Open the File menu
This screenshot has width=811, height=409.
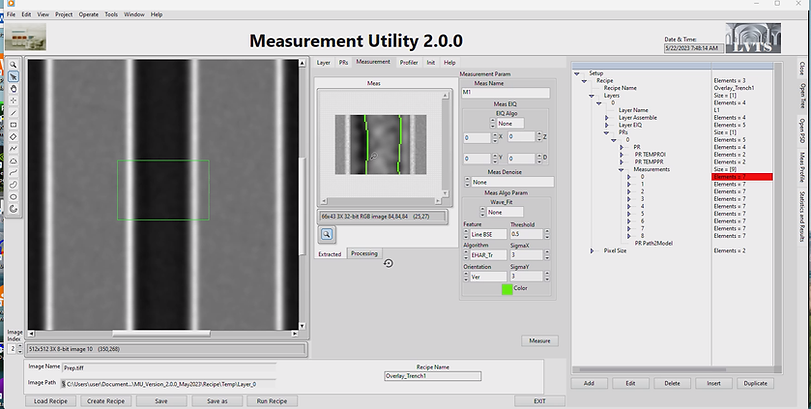[x=11, y=14]
